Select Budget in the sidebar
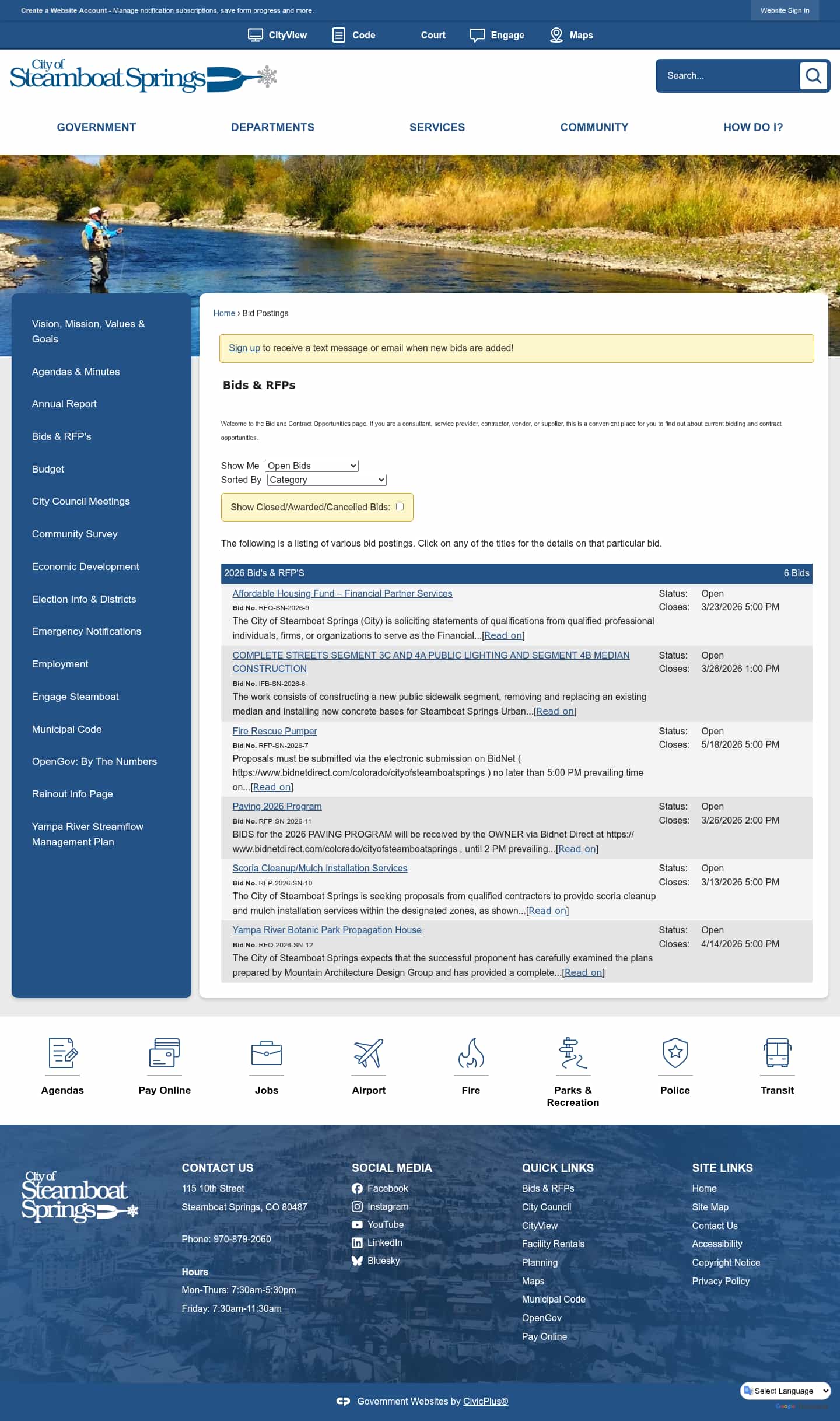The image size is (840, 1421). coord(48,469)
